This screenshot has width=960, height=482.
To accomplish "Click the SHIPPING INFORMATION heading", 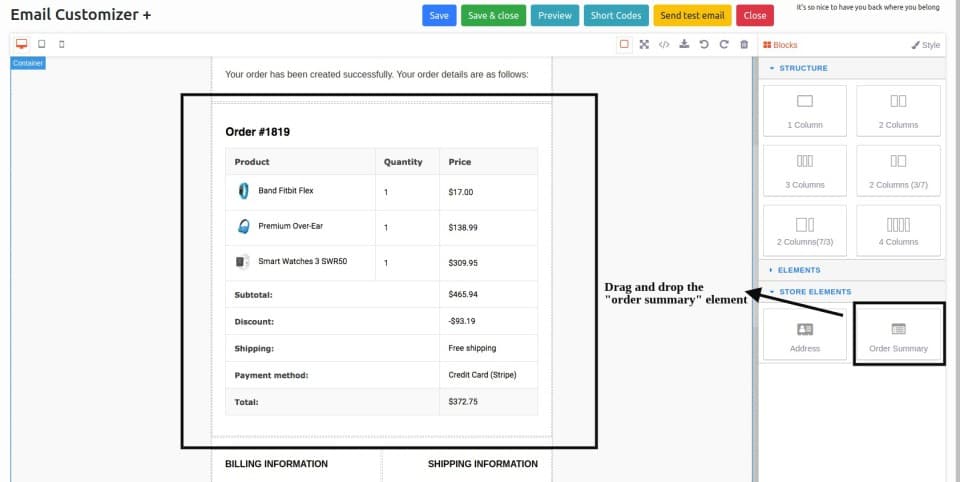I will (x=482, y=464).
